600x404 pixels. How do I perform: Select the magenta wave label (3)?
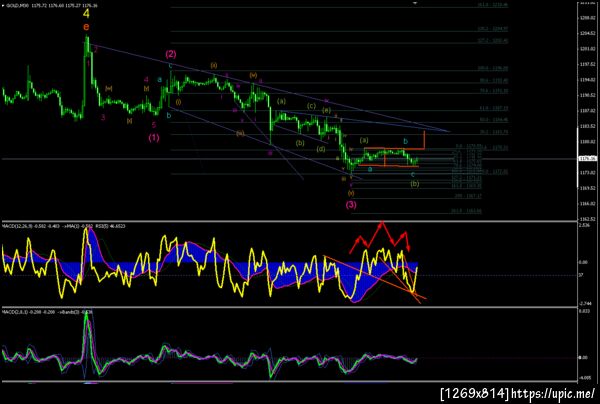[x=351, y=204]
